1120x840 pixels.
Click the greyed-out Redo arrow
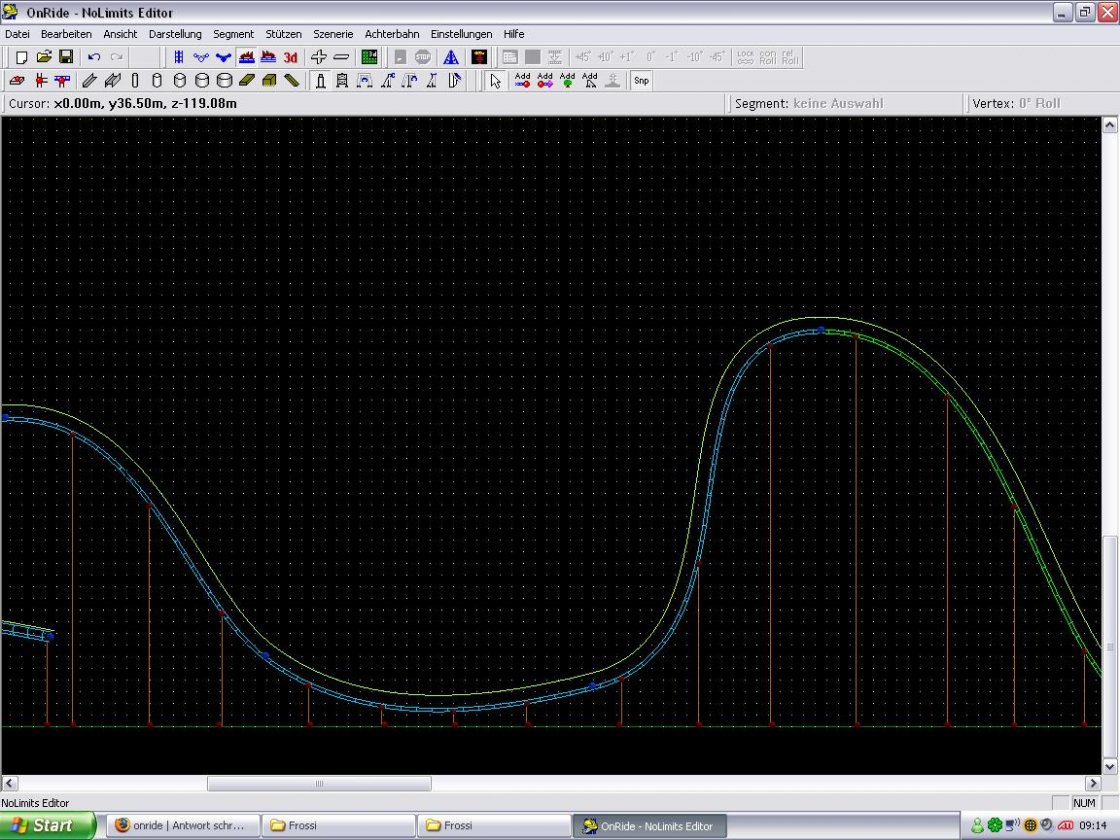tap(116, 57)
